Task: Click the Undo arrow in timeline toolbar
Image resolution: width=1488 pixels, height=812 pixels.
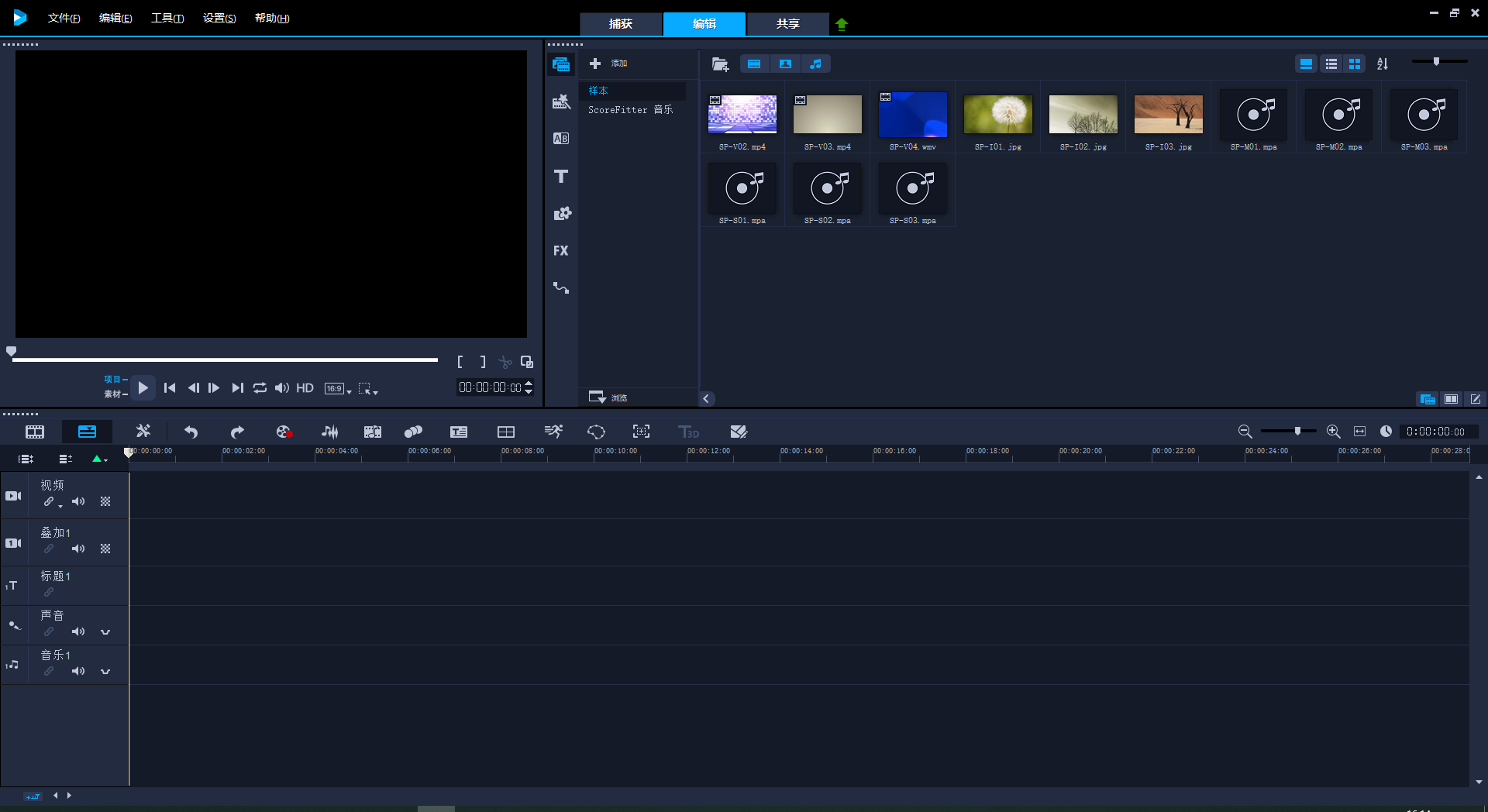Action: coord(191,432)
